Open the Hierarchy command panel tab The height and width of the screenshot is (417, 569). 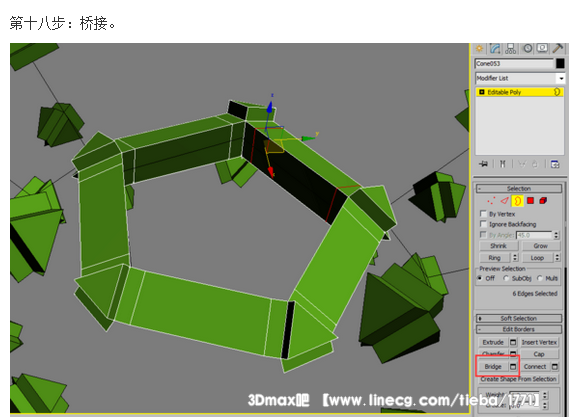[511, 48]
